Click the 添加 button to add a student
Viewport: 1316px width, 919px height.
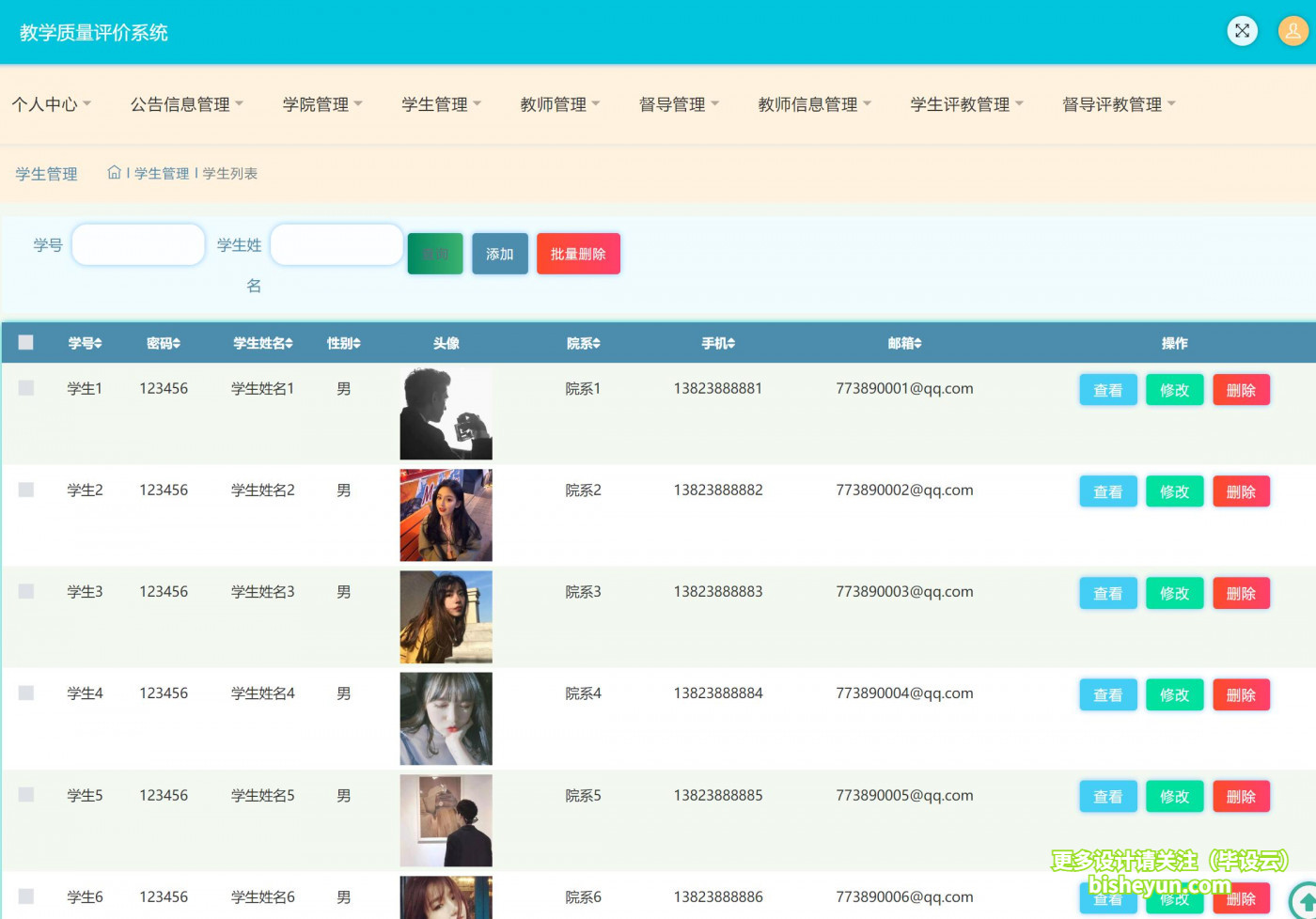click(x=499, y=253)
